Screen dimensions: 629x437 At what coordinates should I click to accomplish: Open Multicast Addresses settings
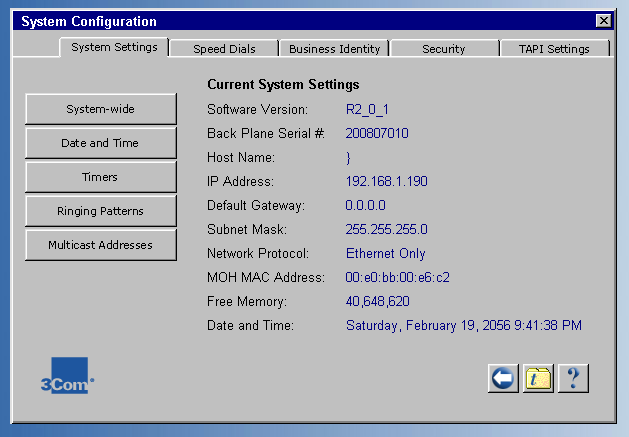coord(100,245)
